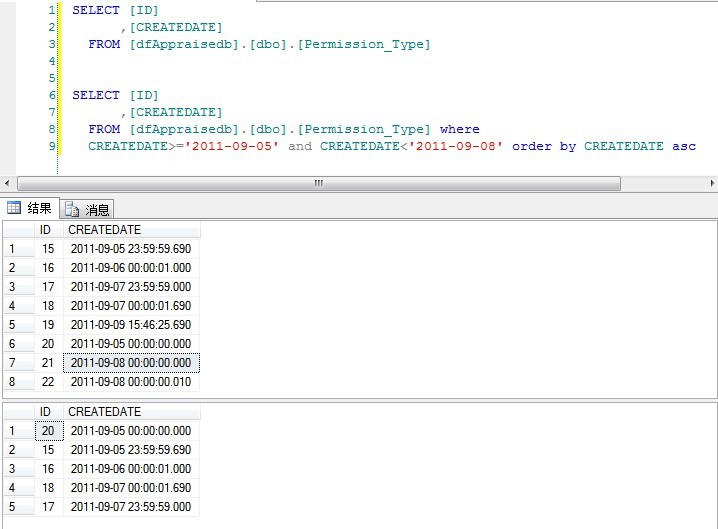Select row header 8 of first result grid
This screenshot has height=529, width=718.
click(x=18, y=382)
